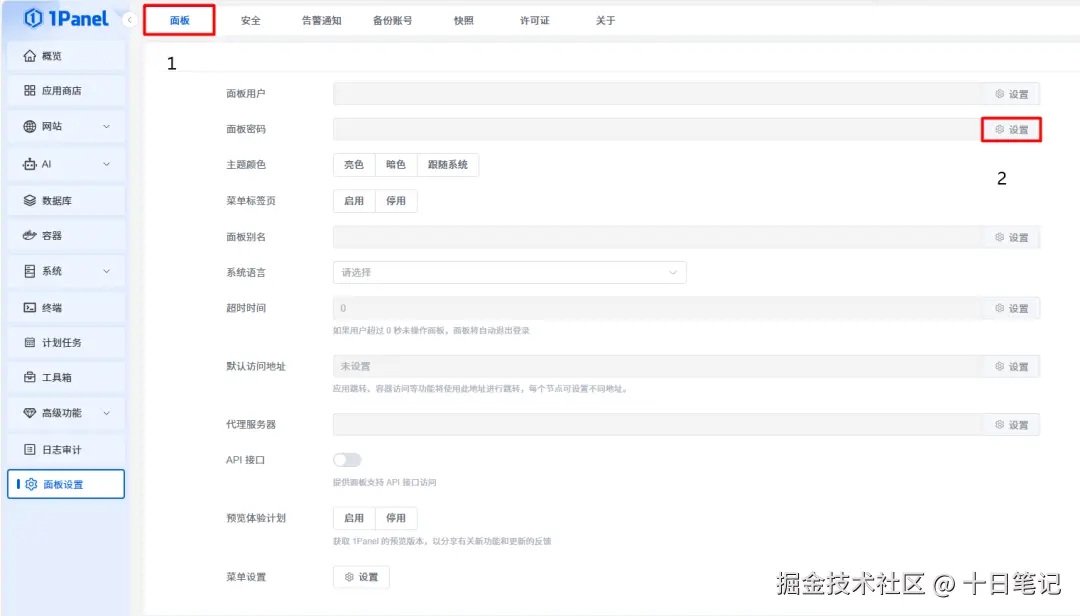
Task: Switch to the 面板 tab
Action: [x=180, y=21]
